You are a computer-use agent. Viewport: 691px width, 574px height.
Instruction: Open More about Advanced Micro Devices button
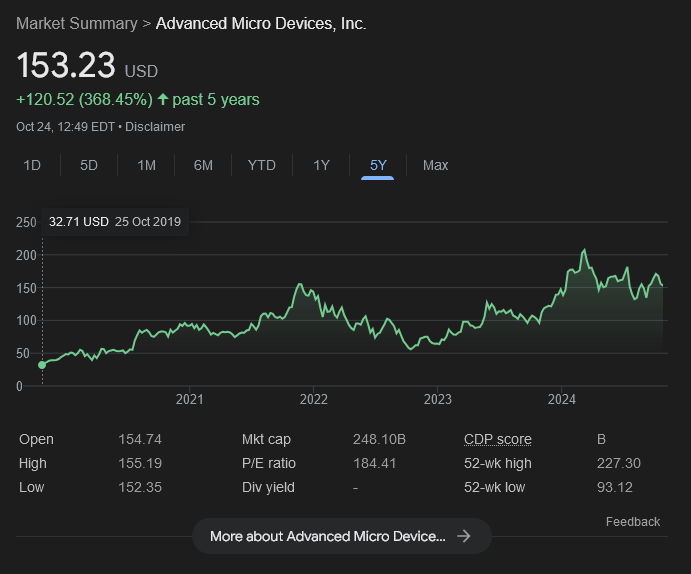[342, 536]
